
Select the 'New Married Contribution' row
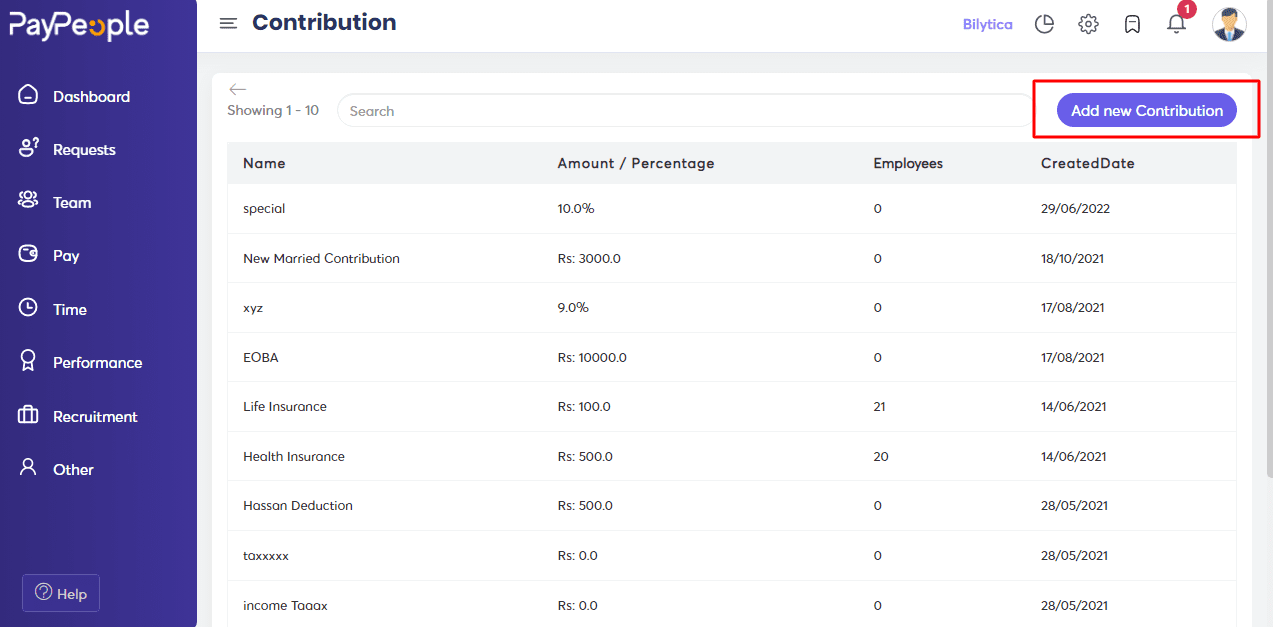click(732, 258)
